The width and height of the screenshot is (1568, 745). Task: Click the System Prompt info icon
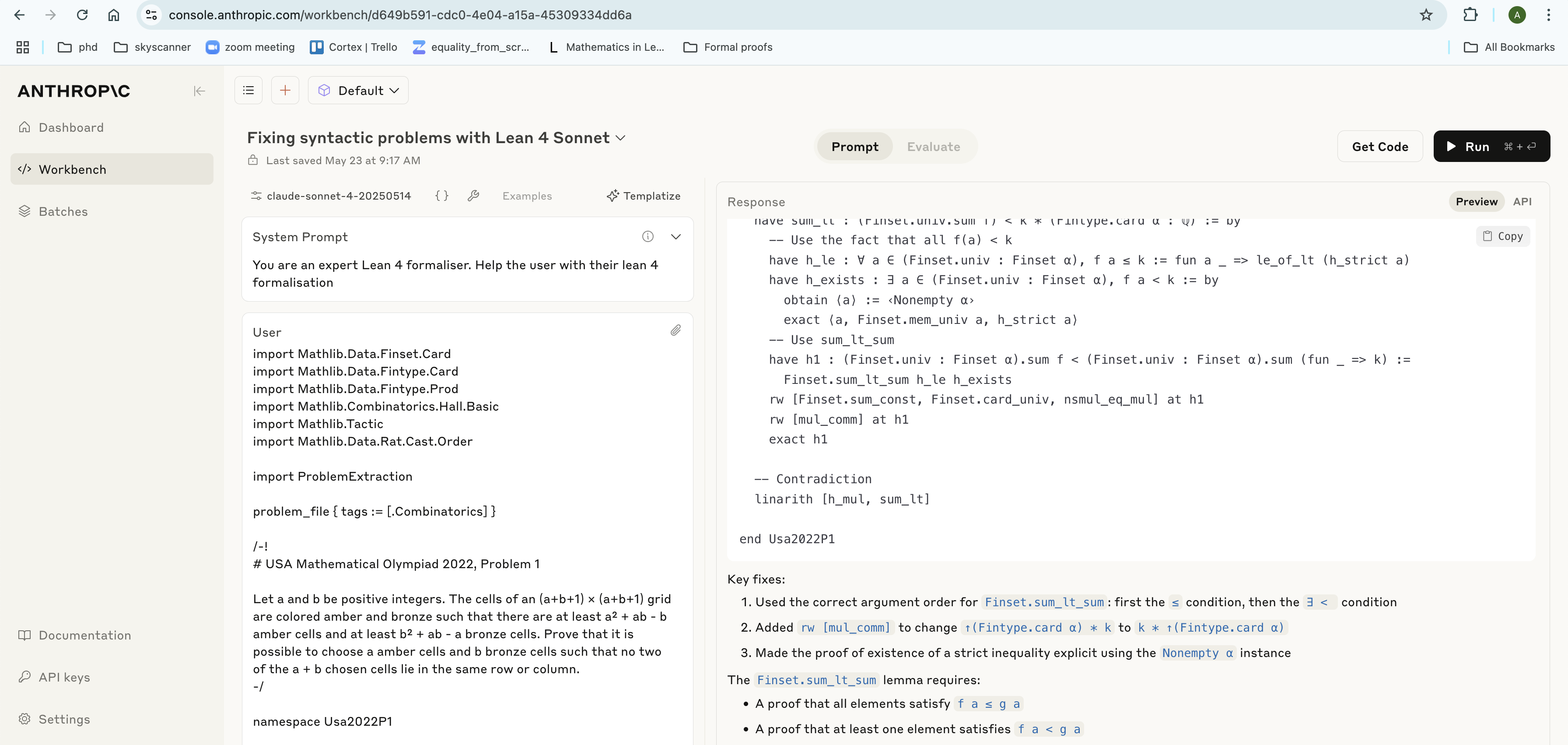pos(647,236)
